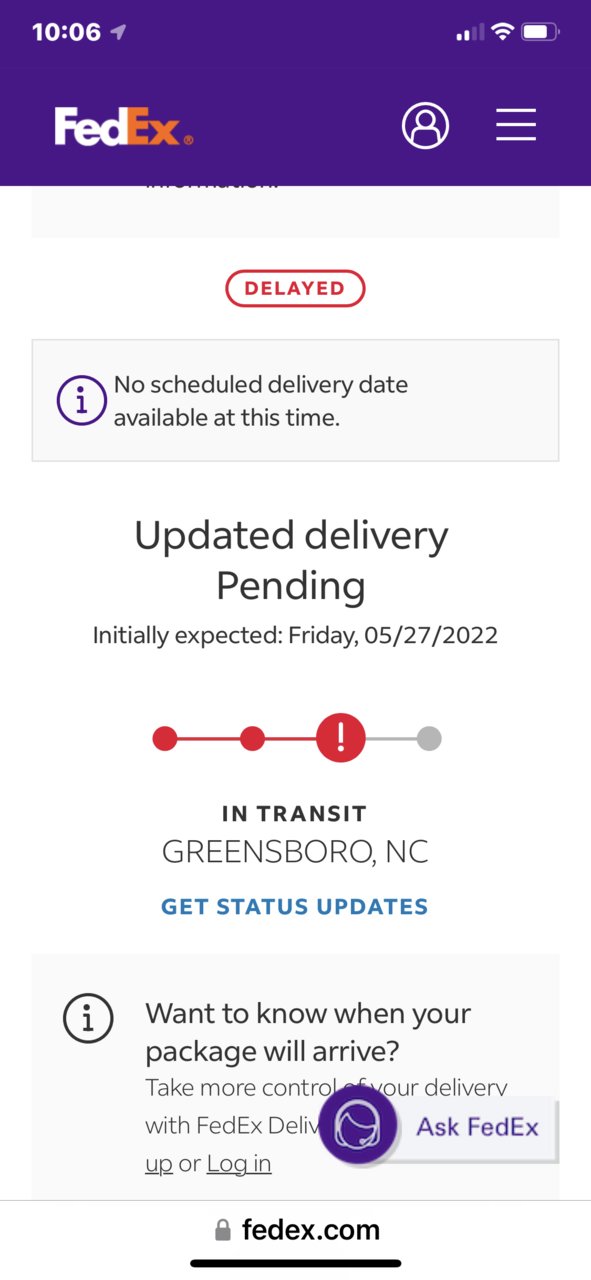Tap the battery indicator in status bar
The image size is (591, 1280).
click(541, 32)
